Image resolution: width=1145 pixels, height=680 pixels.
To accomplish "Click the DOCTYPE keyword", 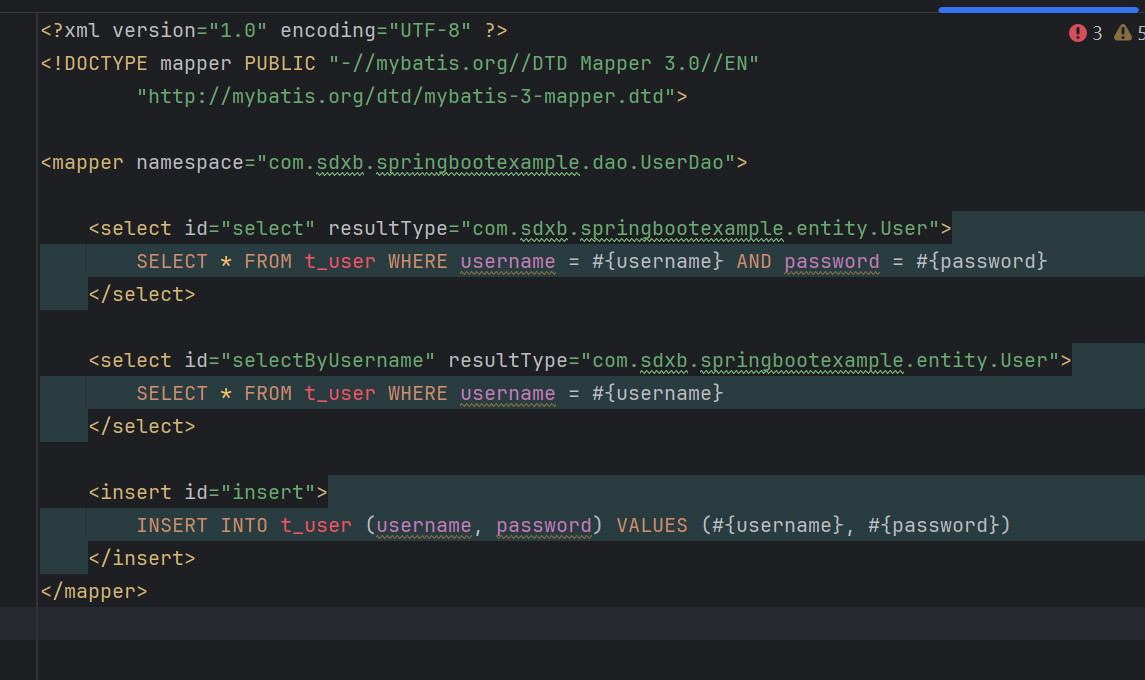I will click(x=102, y=64).
